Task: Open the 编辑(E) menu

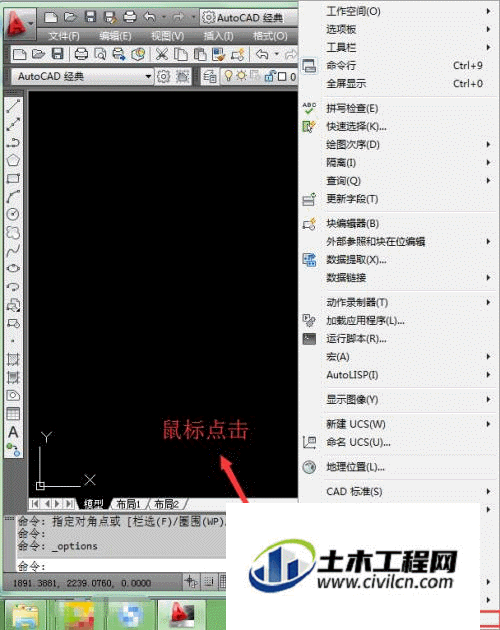Action: pyautogui.click(x=115, y=36)
